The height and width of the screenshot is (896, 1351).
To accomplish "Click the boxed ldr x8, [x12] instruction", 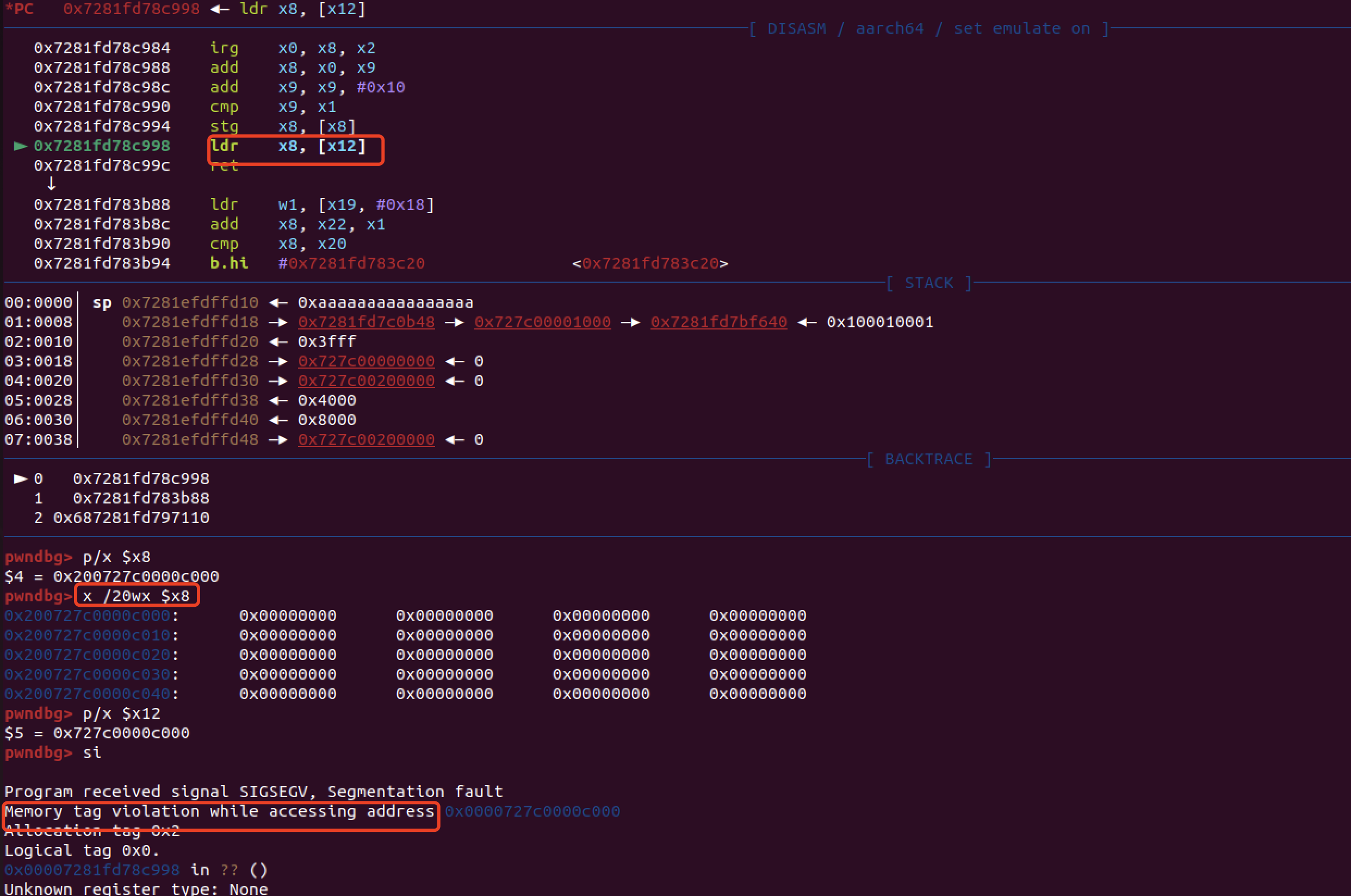I will tap(295, 147).
